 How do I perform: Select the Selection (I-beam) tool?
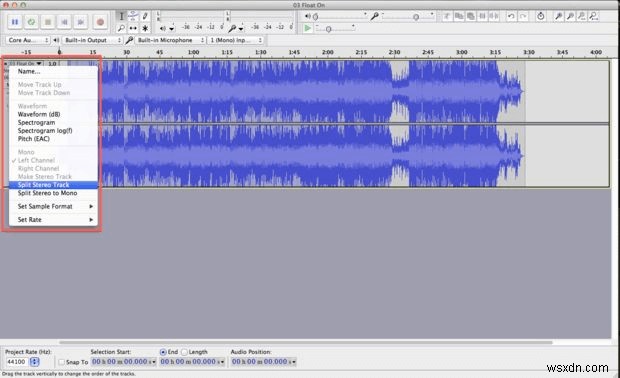121,16
